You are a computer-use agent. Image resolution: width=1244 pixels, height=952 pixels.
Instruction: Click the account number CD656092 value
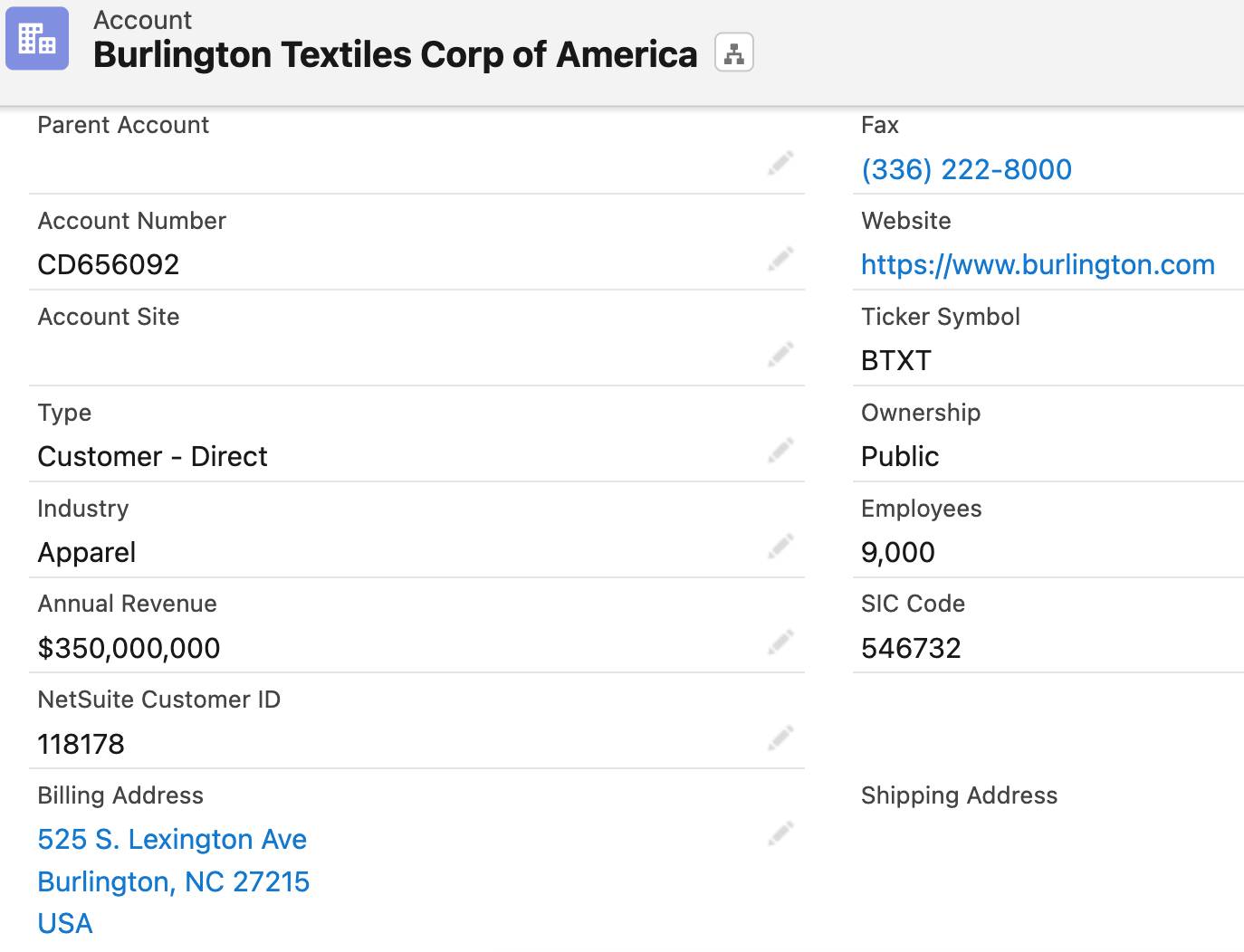pos(109,264)
